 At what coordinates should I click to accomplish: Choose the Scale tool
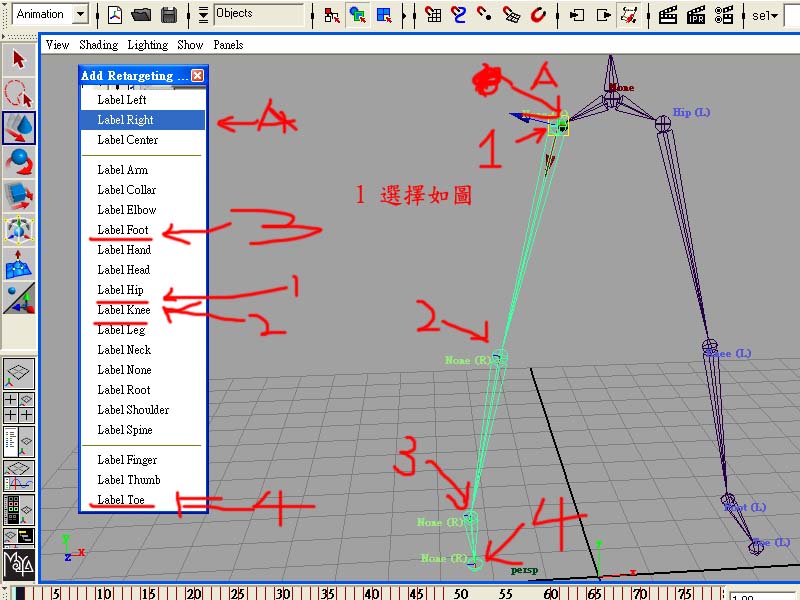point(19,195)
